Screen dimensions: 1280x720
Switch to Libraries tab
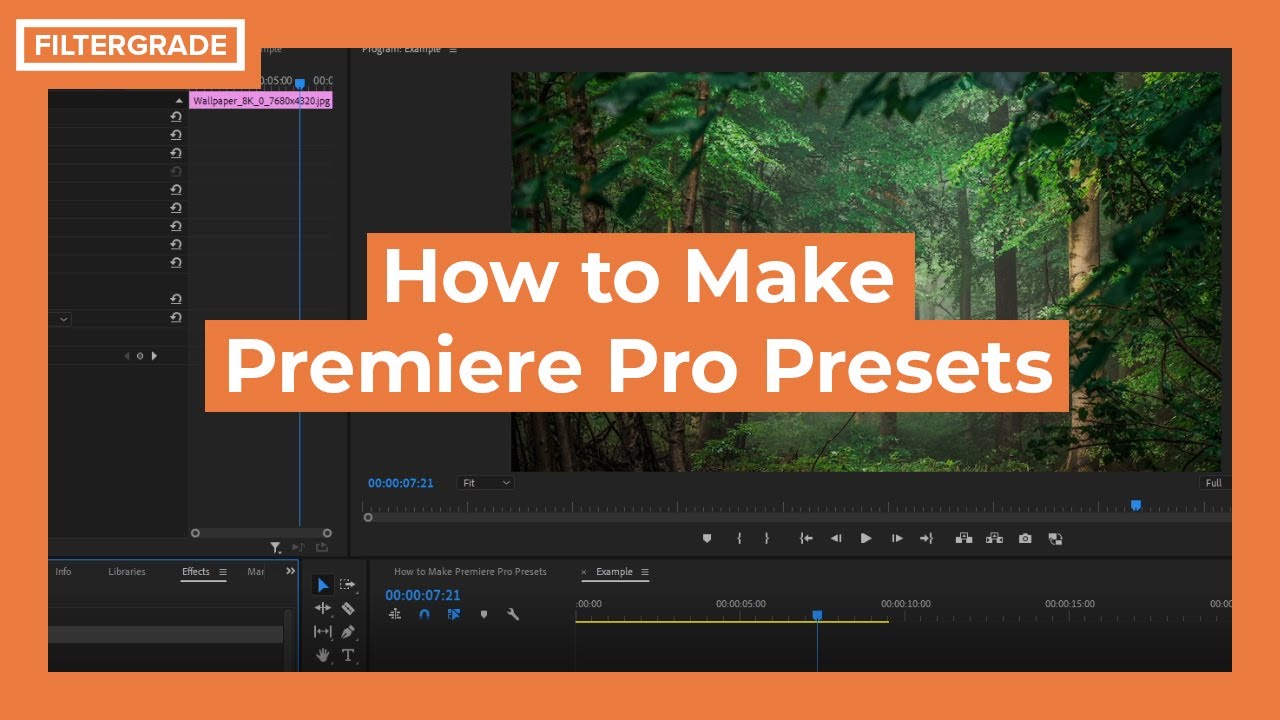(127, 572)
